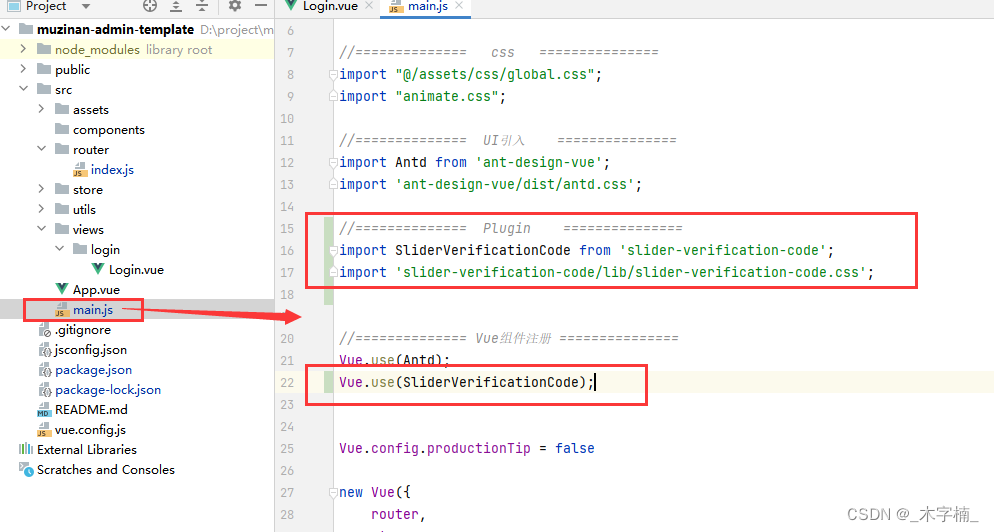Click line number 22 in the gutter
The width and height of the screenshot is (994, 532).
click(x=287, y=382)
